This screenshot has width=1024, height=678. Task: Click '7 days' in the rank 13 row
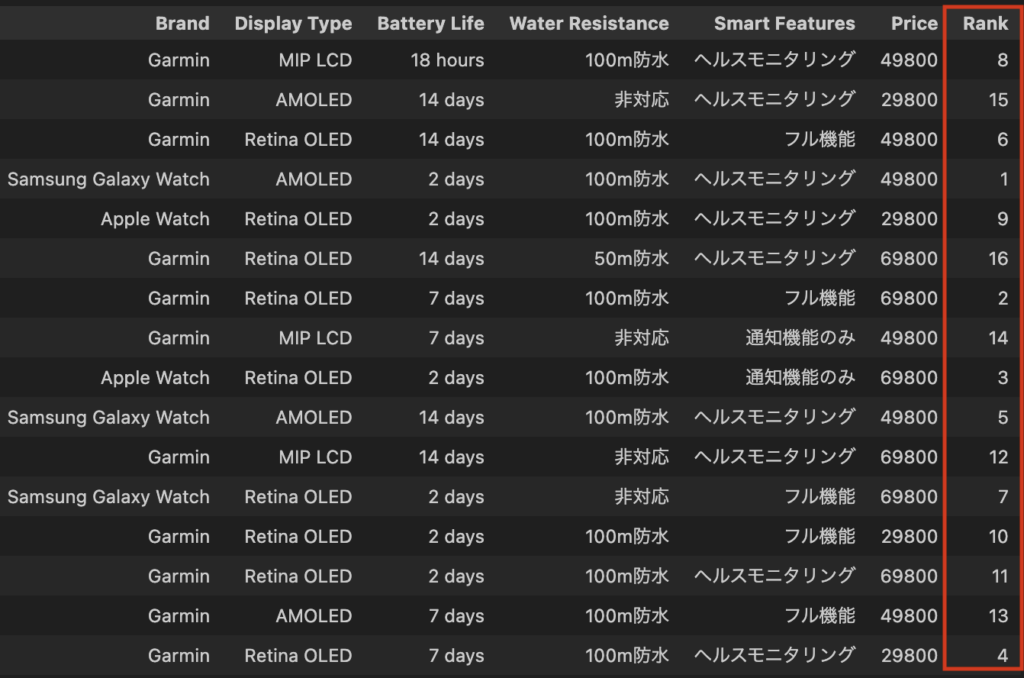point(456,616)
